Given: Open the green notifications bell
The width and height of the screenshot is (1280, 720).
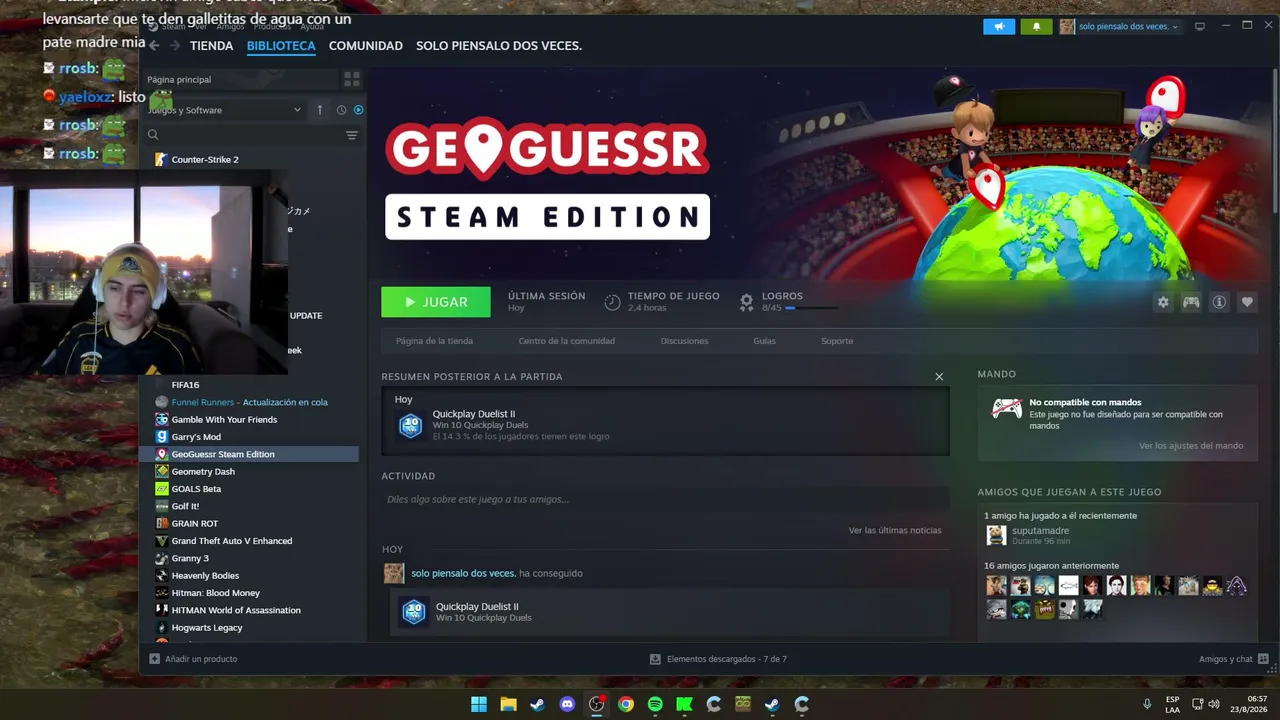Looking at the screenshot, I should [1036, 26].
